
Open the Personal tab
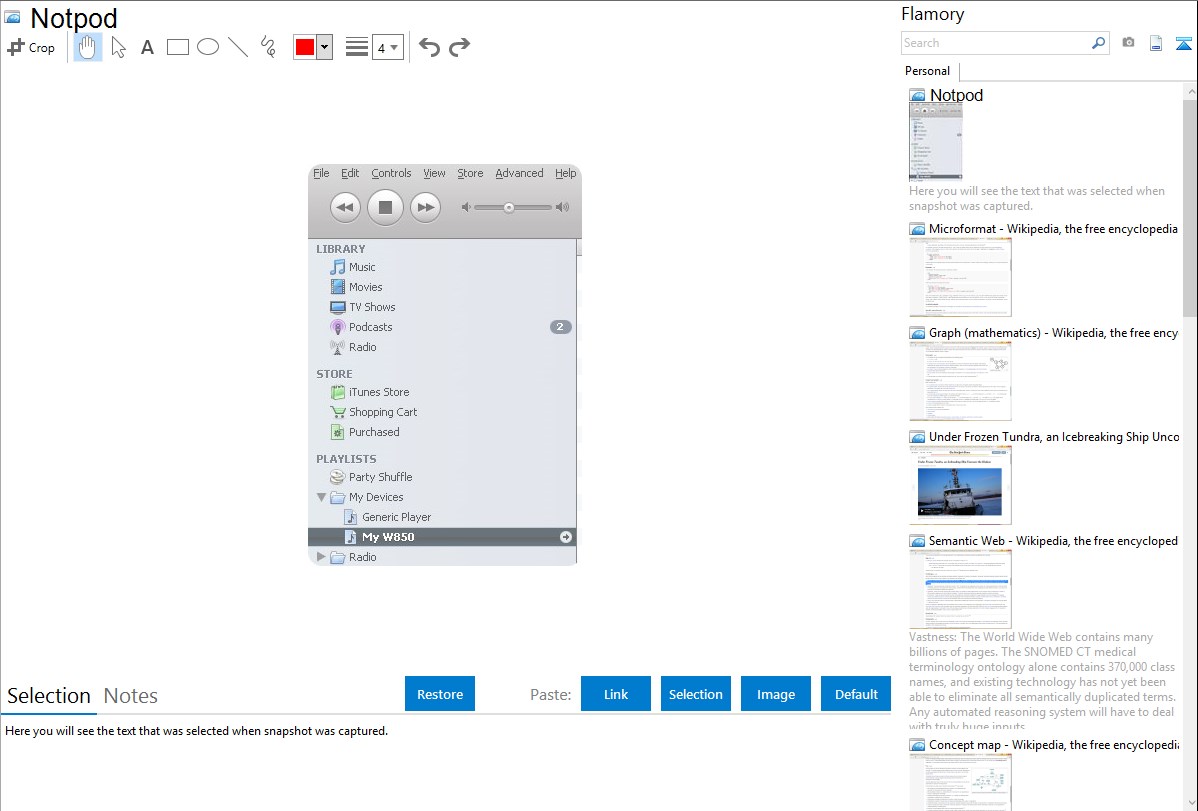928,71
